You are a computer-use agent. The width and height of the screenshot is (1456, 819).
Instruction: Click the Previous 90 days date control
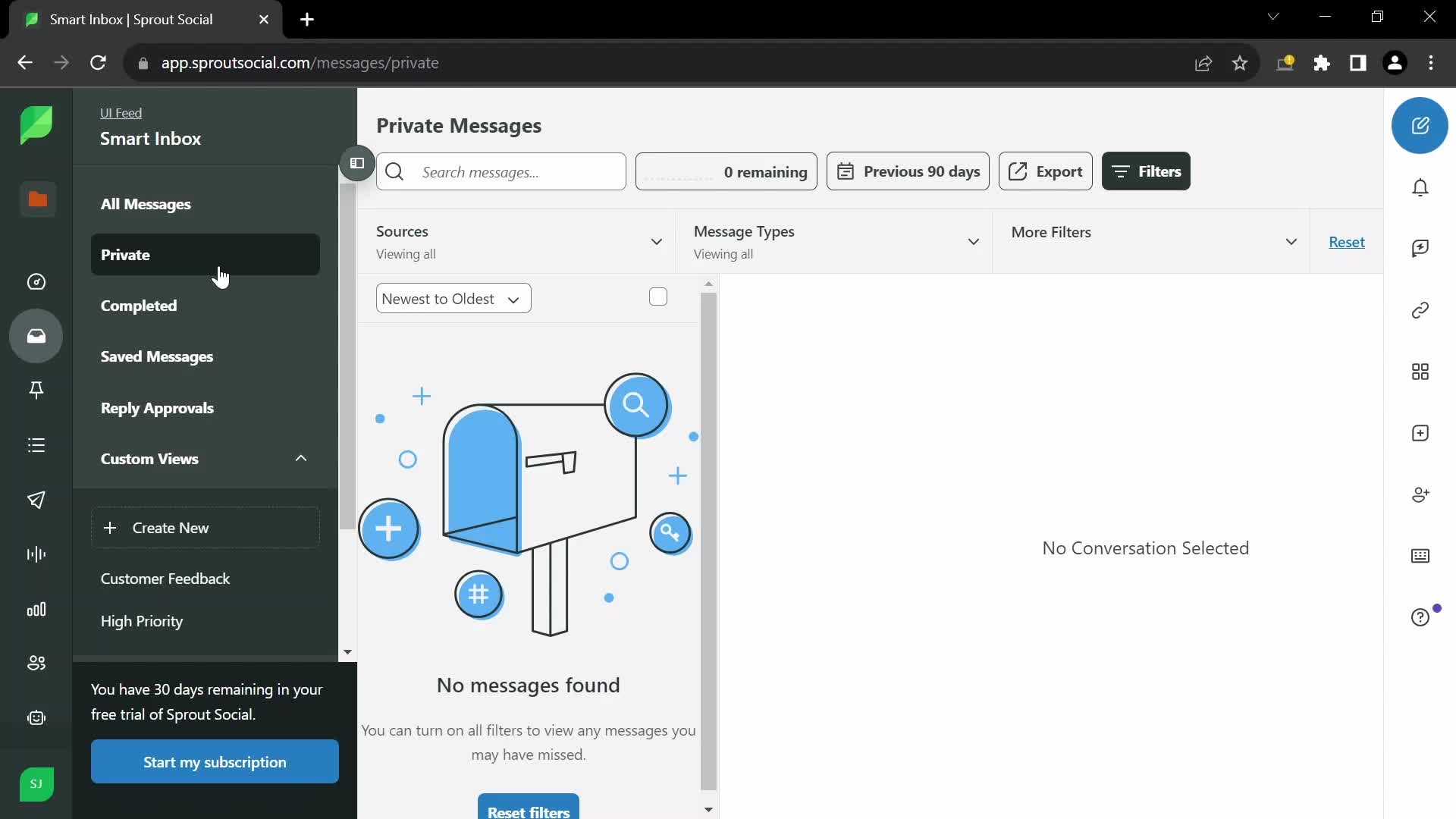coord(908,171)
